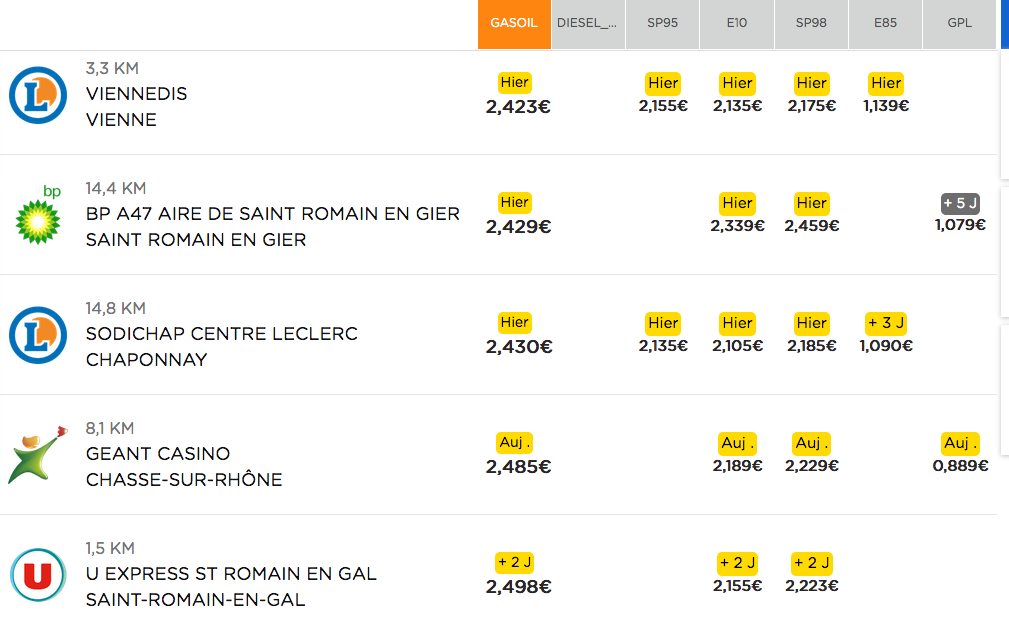
Task: Select the SP98 fuel tab
Action: (811, 24)
